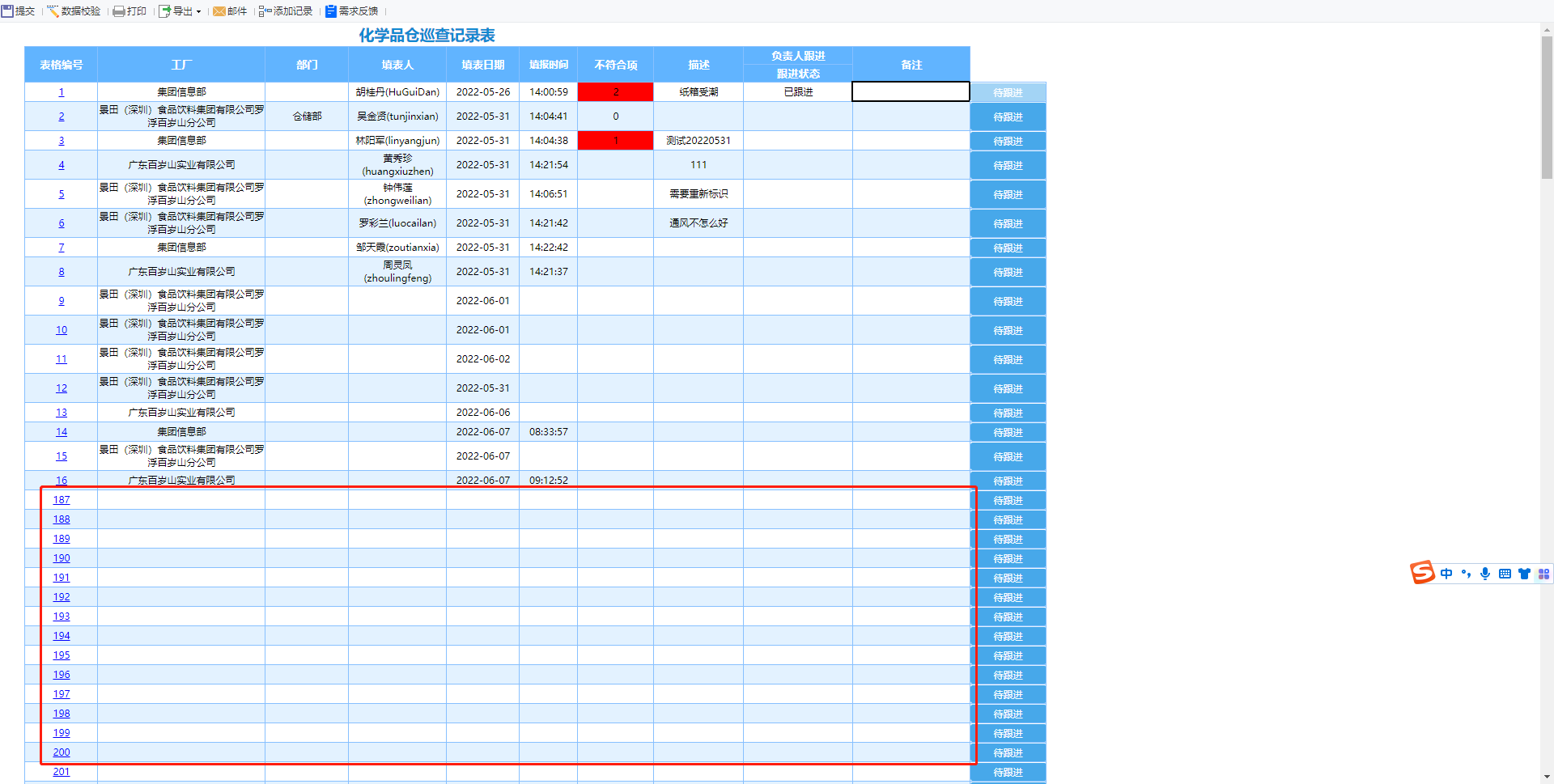Open the Sogou toolbox grid icon
The height and width of the screenshot is (784, 1554).
click(x=1543, y=574)
